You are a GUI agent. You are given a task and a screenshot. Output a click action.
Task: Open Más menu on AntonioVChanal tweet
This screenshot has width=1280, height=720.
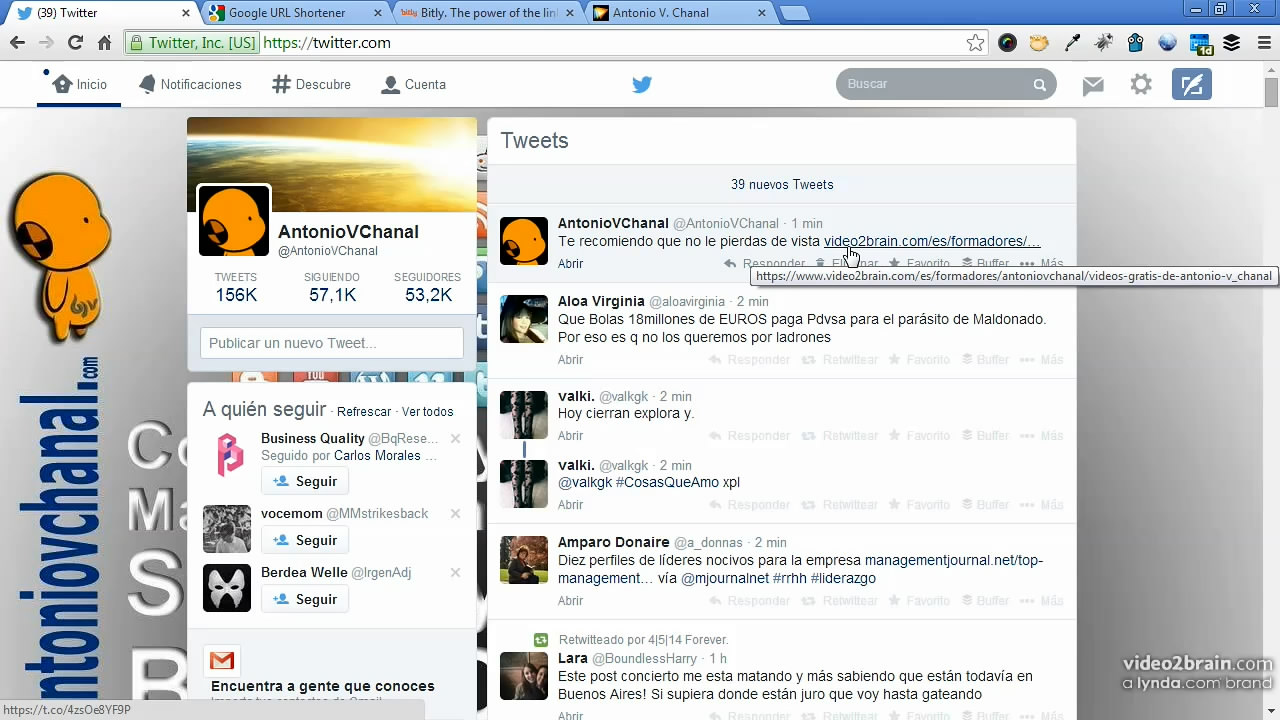[1042, 264]
